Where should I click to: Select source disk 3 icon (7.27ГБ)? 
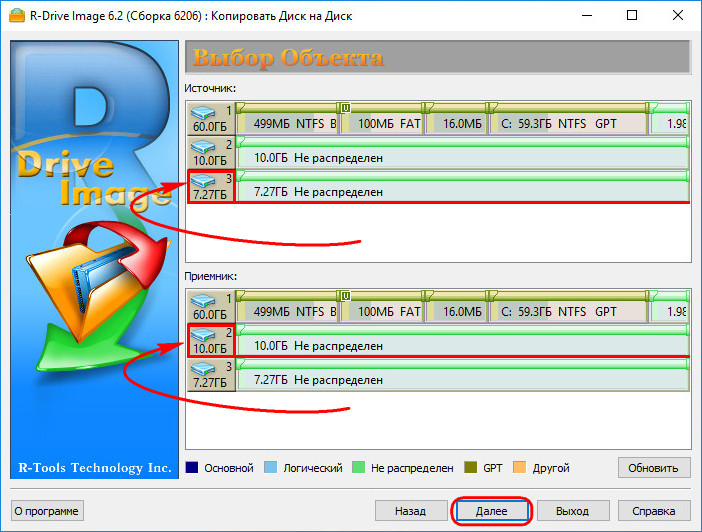coord(210,186)
